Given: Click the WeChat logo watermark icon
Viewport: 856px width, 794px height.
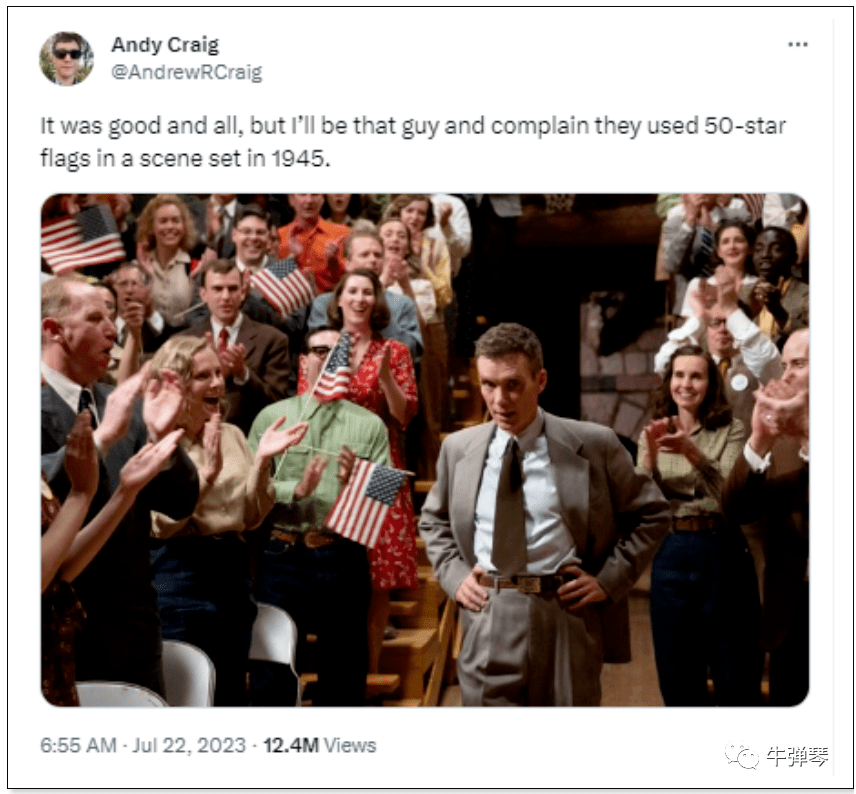Looking at the screenshot, I should pos(741,756).
